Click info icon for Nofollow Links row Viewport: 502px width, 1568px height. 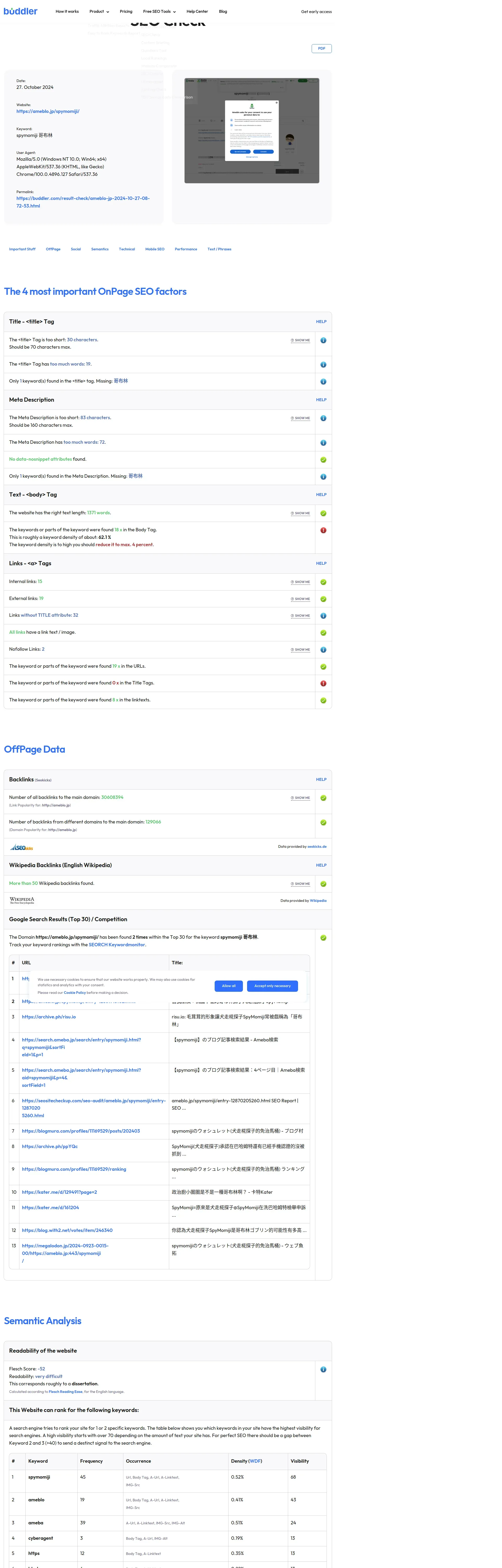tap(323, 649)
